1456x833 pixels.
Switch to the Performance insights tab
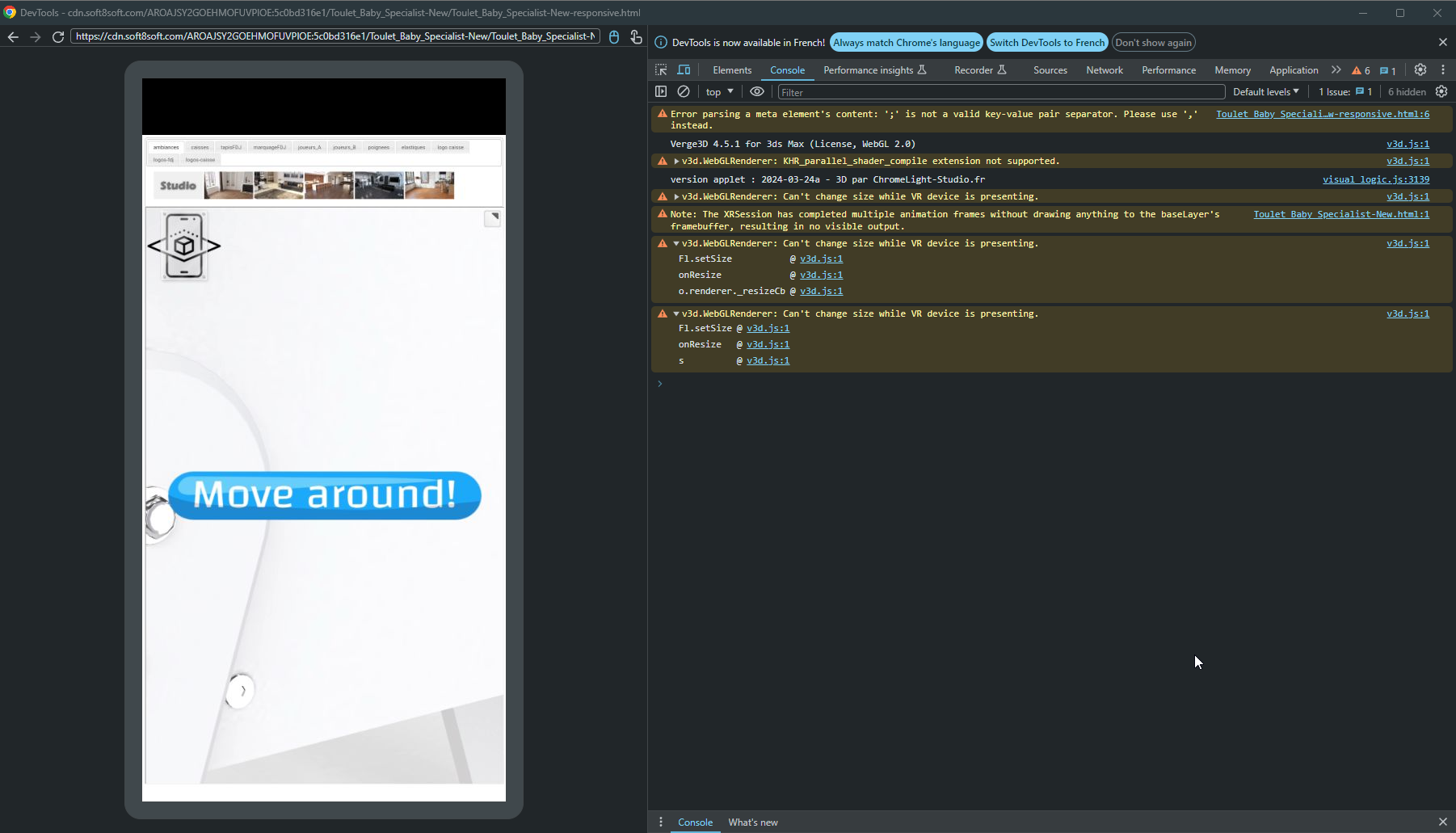point(875,70)
